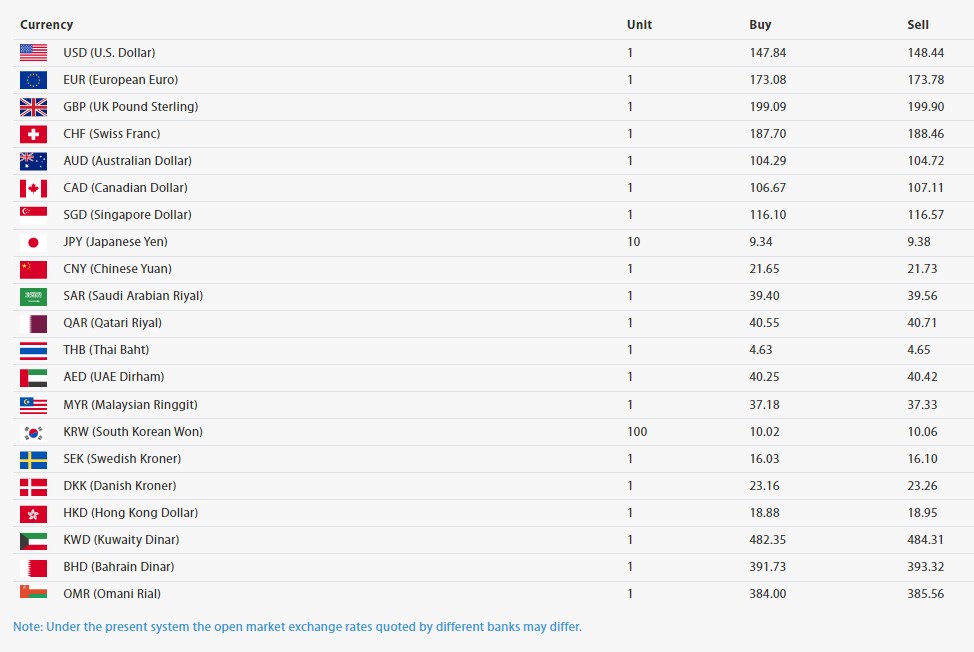The width and height of the screenshot is (974, 652).
Task: Click the Currency column header
Action: click(46, 25)
